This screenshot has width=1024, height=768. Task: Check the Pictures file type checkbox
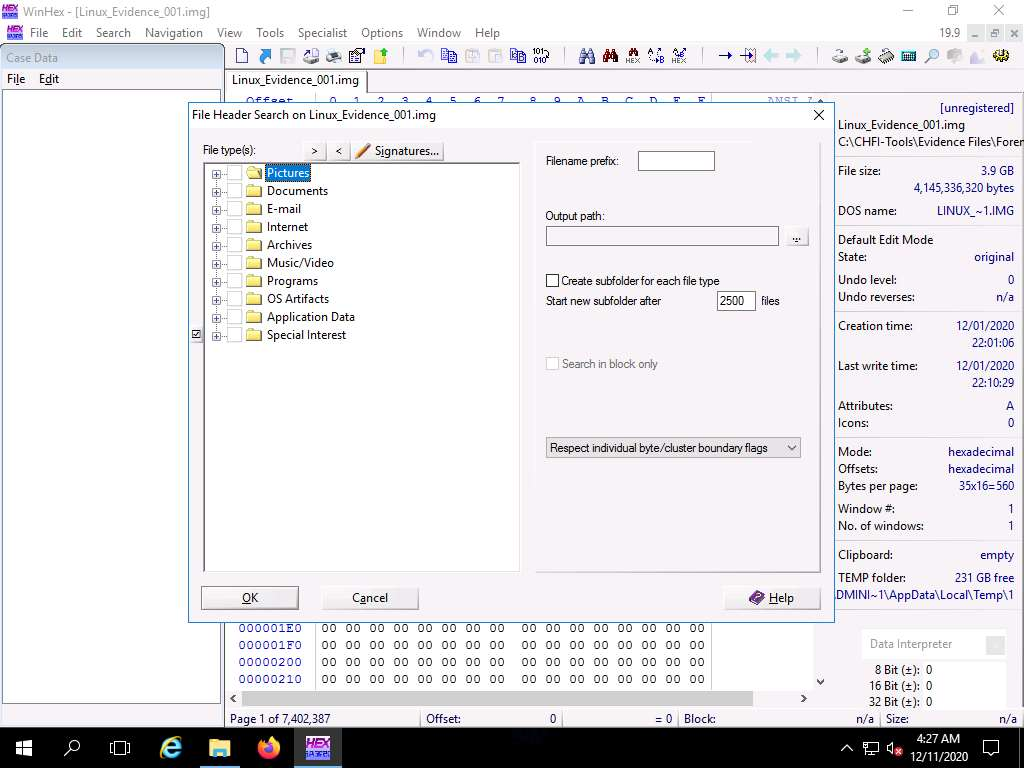[x=235, y=173]
